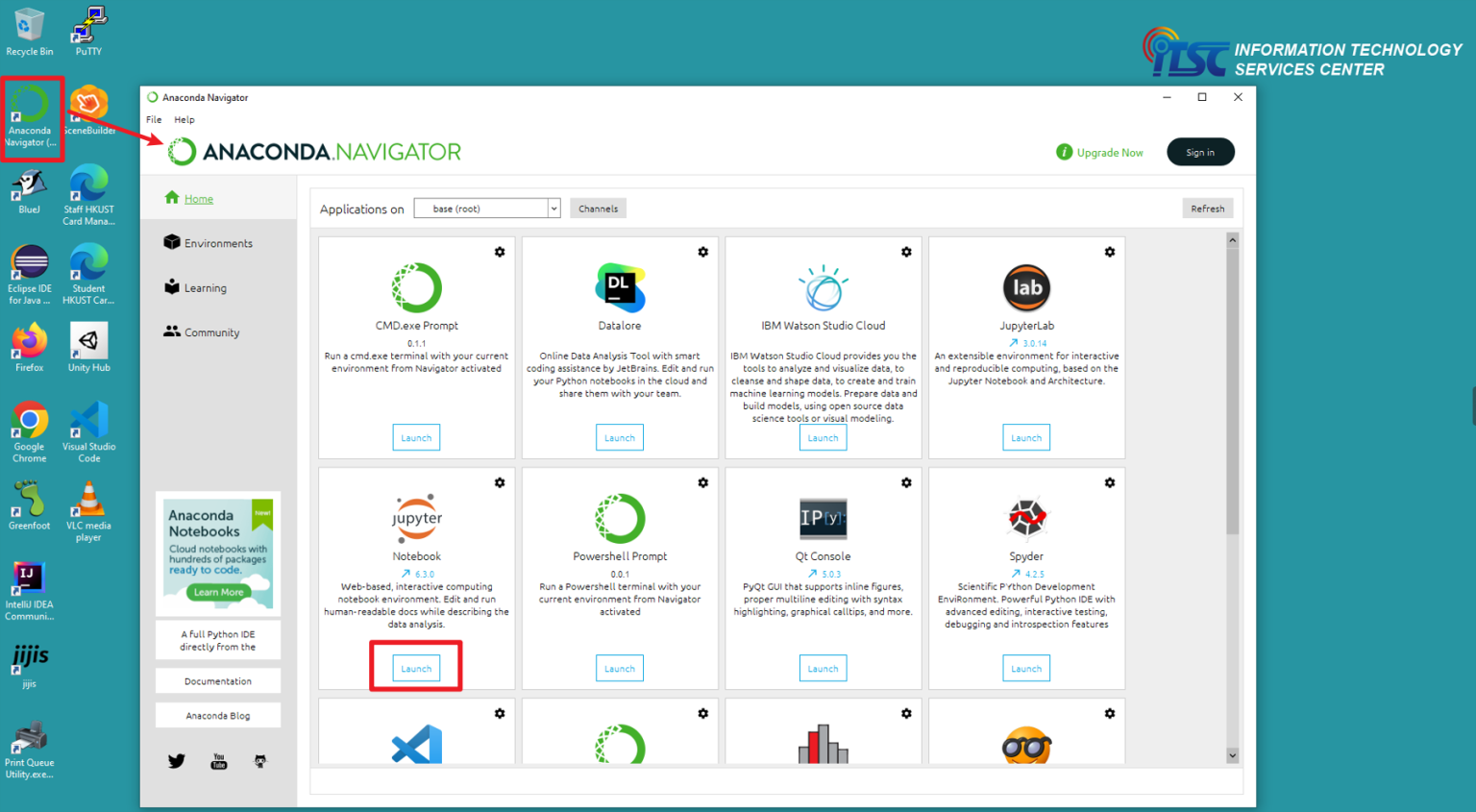
Task: Open the JupyterLab tile settings gear
Action: tap(1109, 252)
